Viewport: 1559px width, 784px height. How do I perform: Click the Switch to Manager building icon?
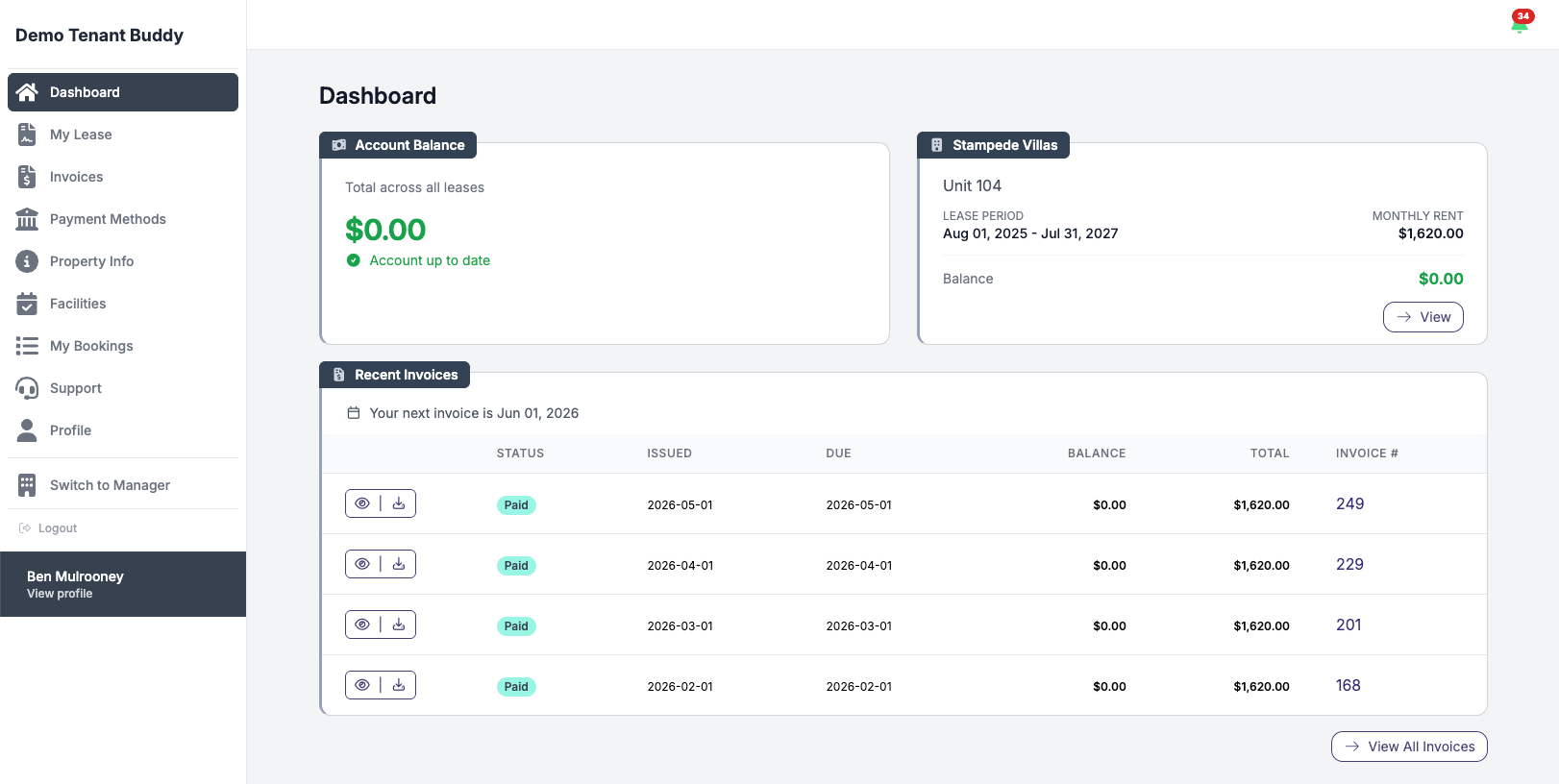point(27,485)
